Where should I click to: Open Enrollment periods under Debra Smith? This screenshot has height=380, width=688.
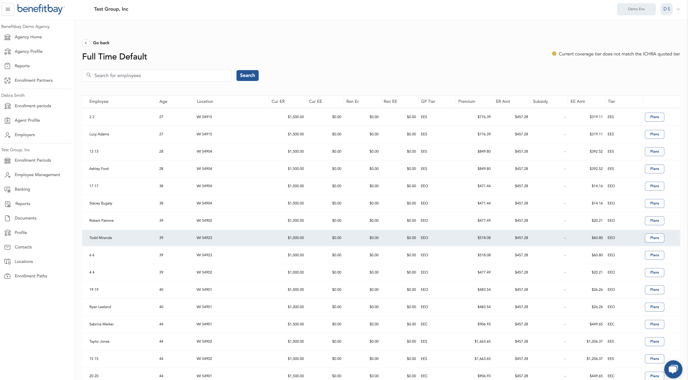tap(33, 106)
